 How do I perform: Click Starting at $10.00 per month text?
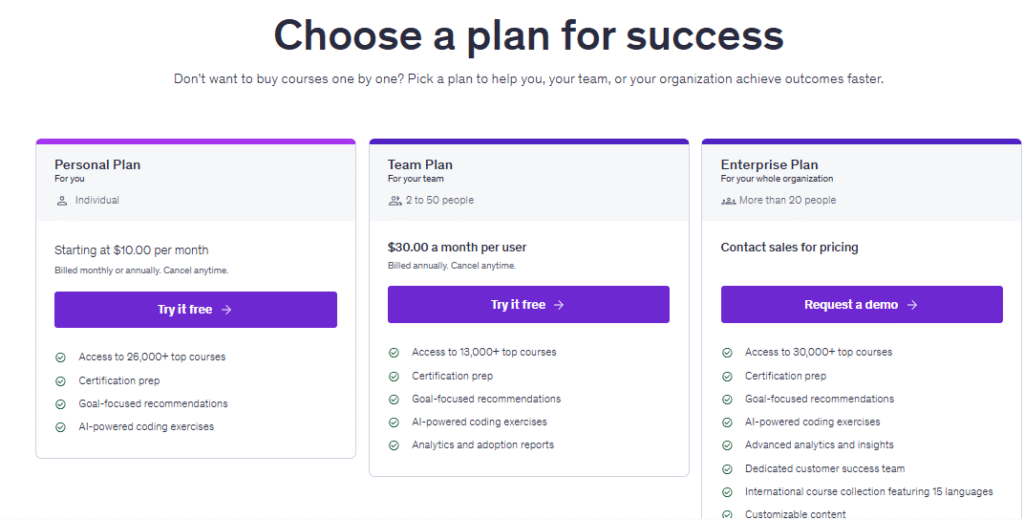(x=131, y=250)
